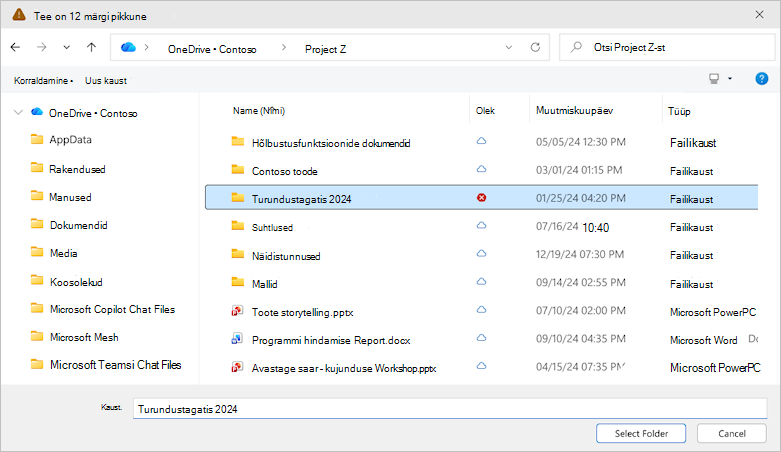
Task: Select the Contoso toode folder
Action: (x=284, y=171)
